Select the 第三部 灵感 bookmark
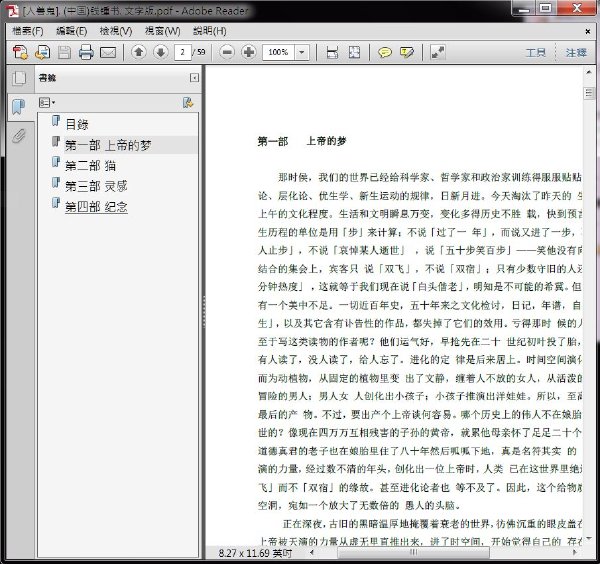The width and height of the screenshot is (600, 564). pyautogui.click(x=96, y=186)
